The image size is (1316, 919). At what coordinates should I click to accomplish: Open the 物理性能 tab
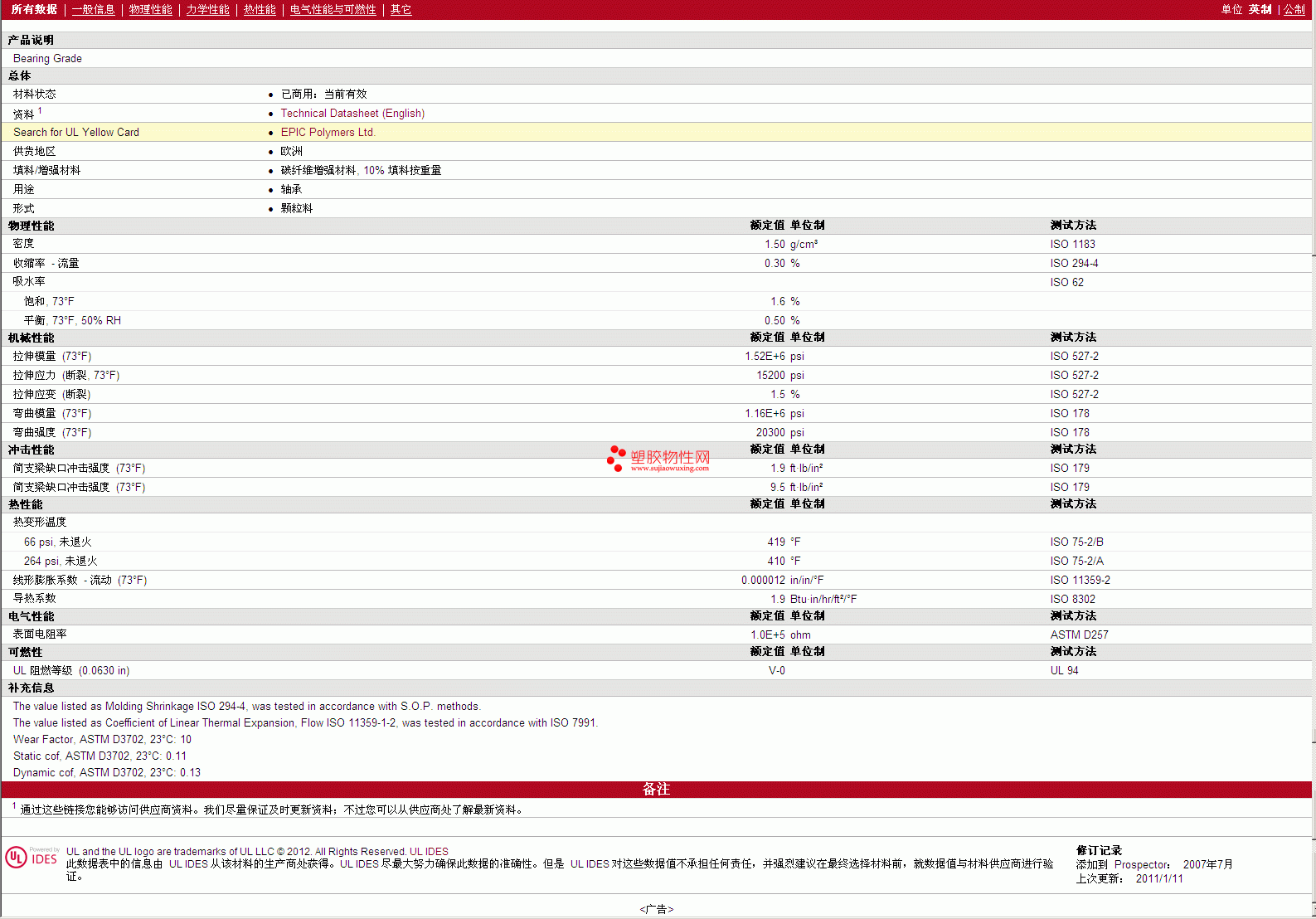pos(150,10)
